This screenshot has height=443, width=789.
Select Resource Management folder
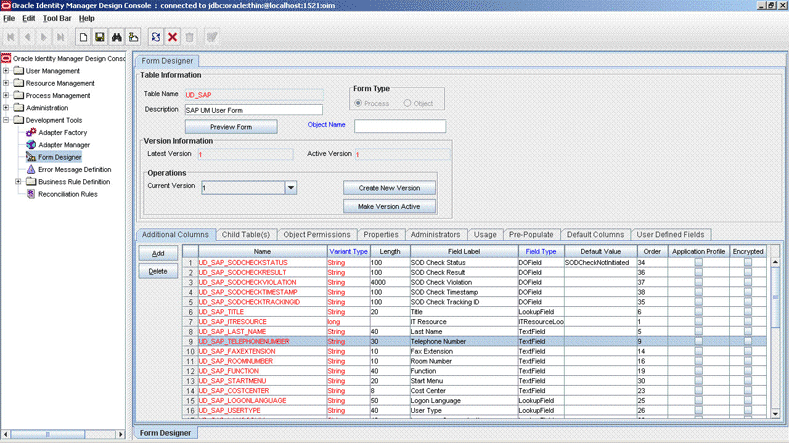coord(60,84)
